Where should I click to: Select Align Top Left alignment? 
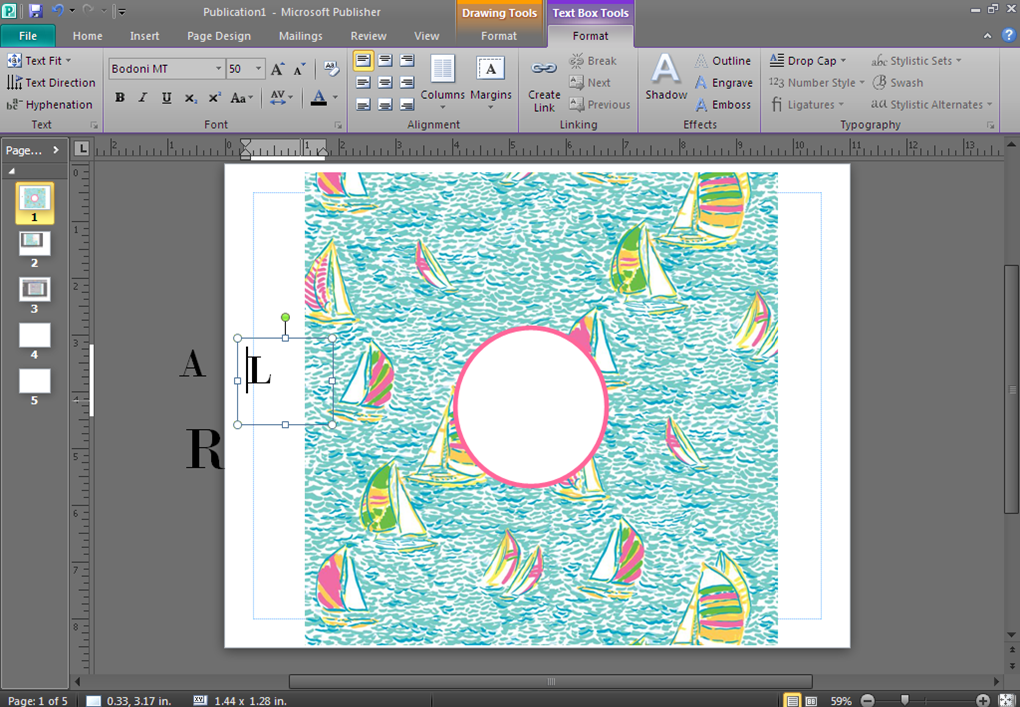(363, 61)
